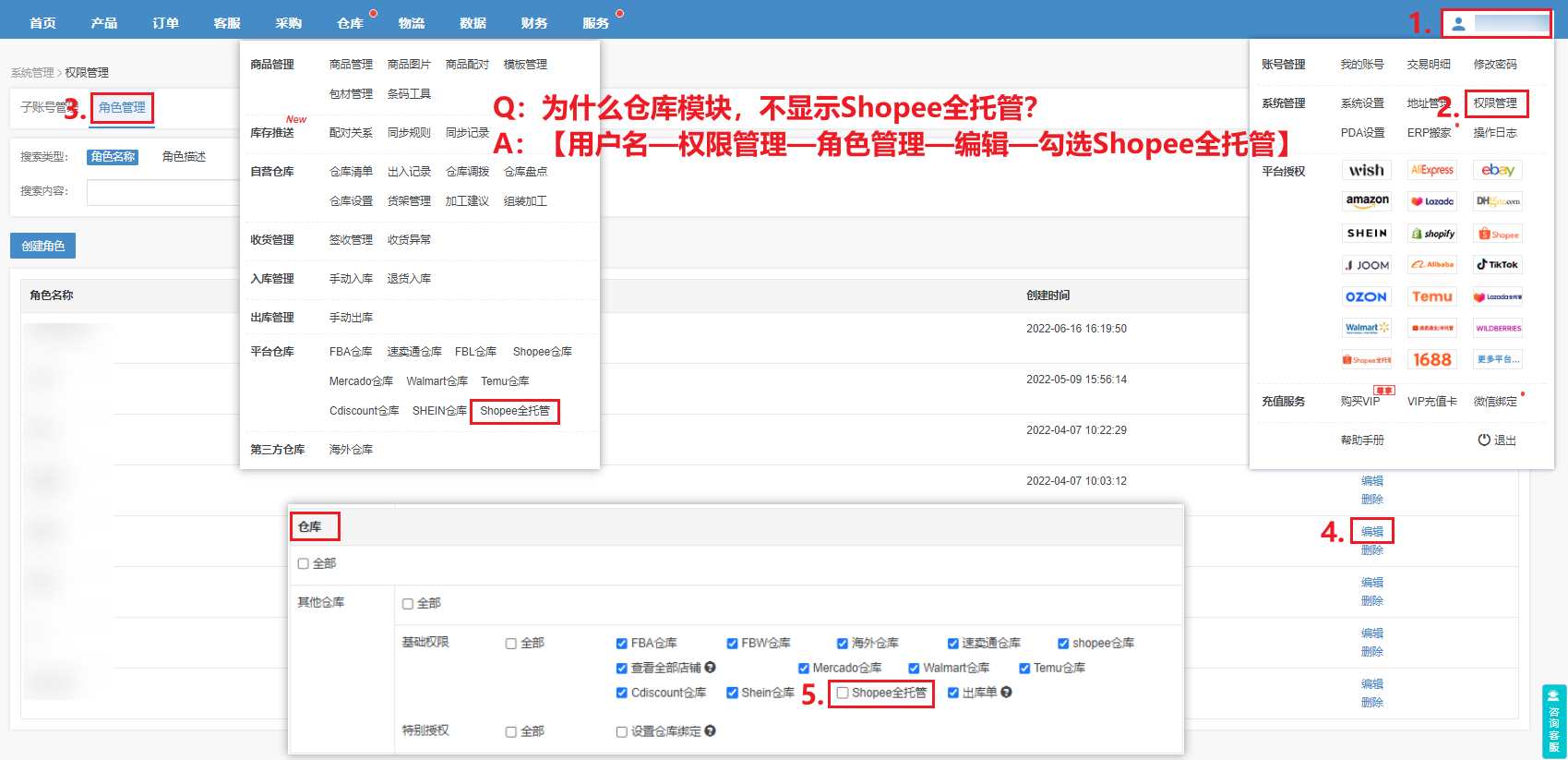Screen dimensions: 1568x760
Task: Open 购买VIP in the user menu
Action: click(x=1360, y=402)
